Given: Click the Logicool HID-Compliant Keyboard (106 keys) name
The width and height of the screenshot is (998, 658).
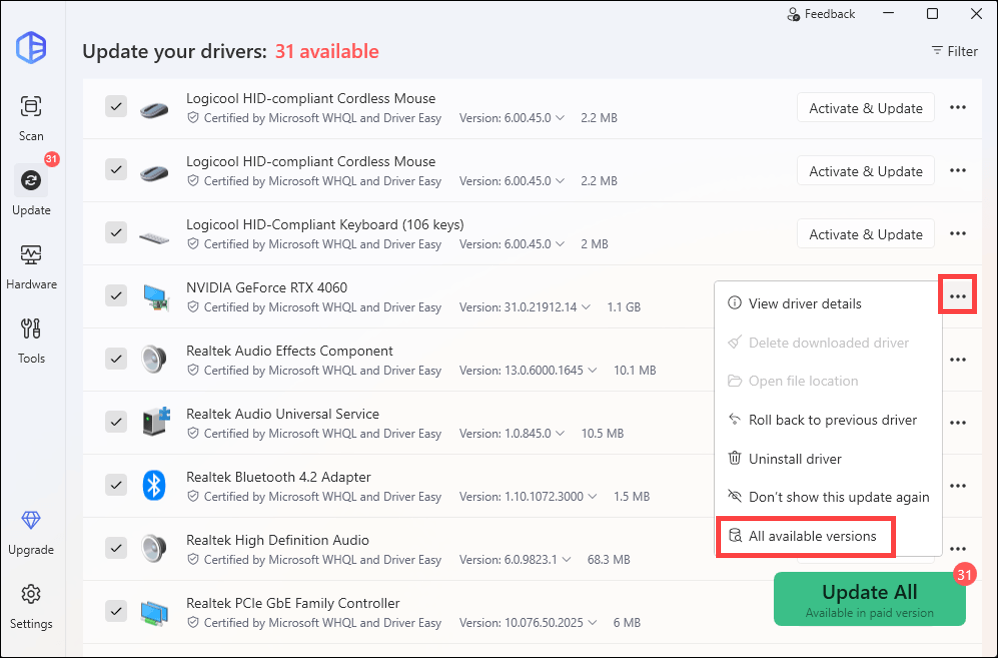Looking at the screenshot, I should tap(325, 225).
